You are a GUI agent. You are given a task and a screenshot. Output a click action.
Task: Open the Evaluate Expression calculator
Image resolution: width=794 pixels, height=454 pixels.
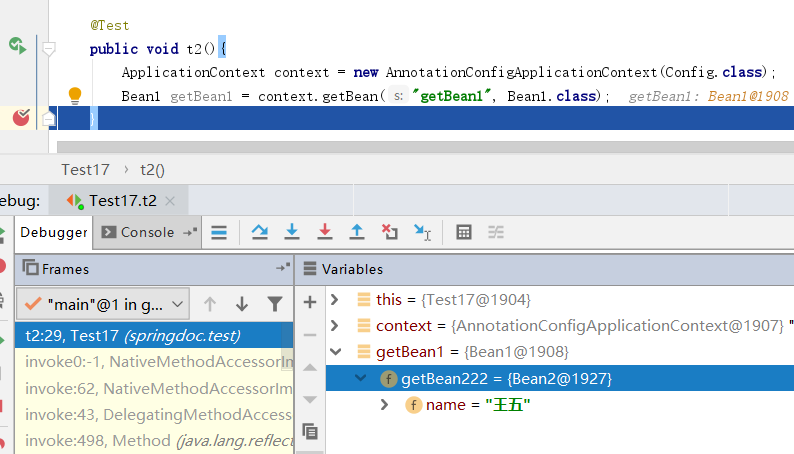(464, 232)
